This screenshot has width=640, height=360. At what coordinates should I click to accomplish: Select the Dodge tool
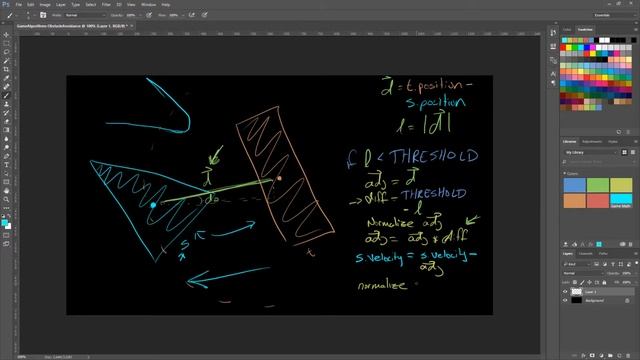click(6, 147)
